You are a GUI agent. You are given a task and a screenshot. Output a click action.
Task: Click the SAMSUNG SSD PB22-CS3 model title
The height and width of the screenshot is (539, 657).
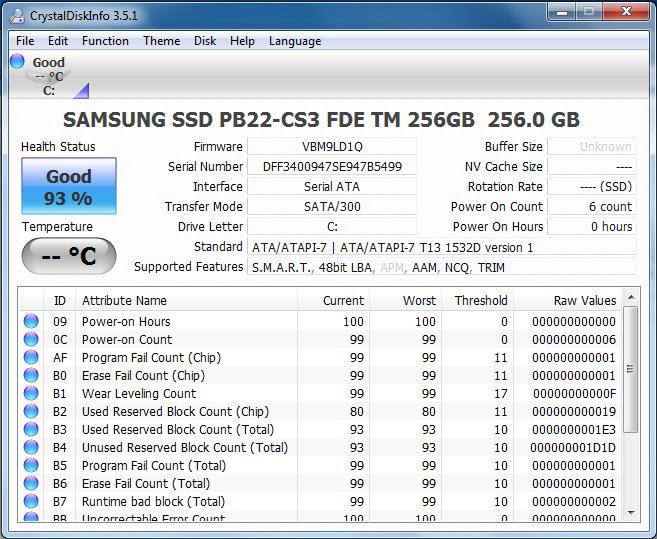[x=321, y=120]
